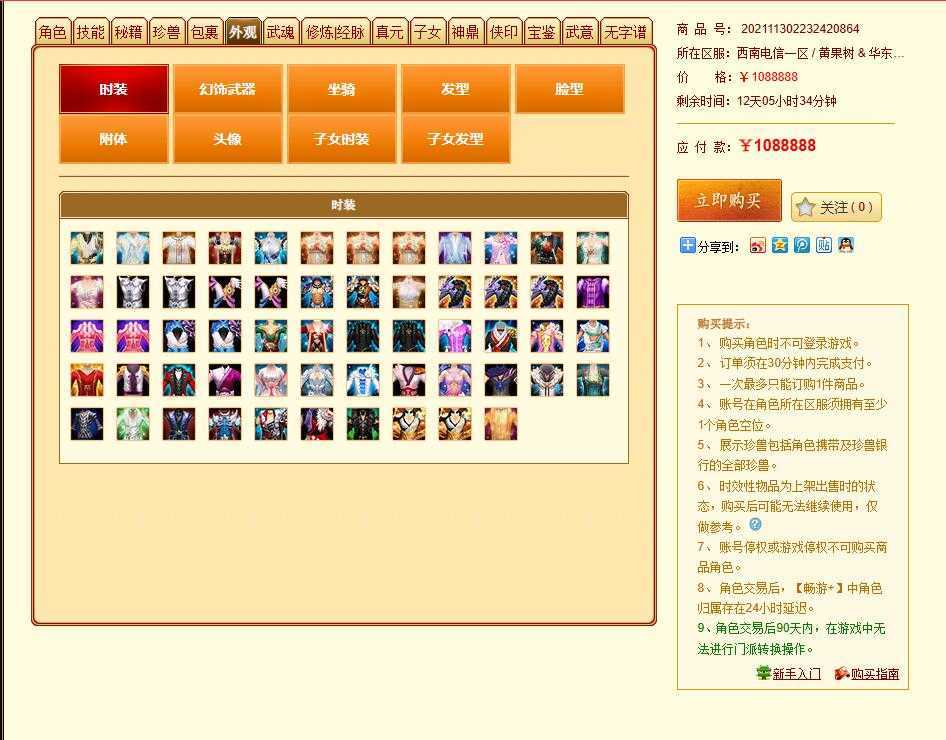The height and width of the screenshot is (740, 946).
Task: Select teal costume ending the fourth row
Action: point(592,380)
